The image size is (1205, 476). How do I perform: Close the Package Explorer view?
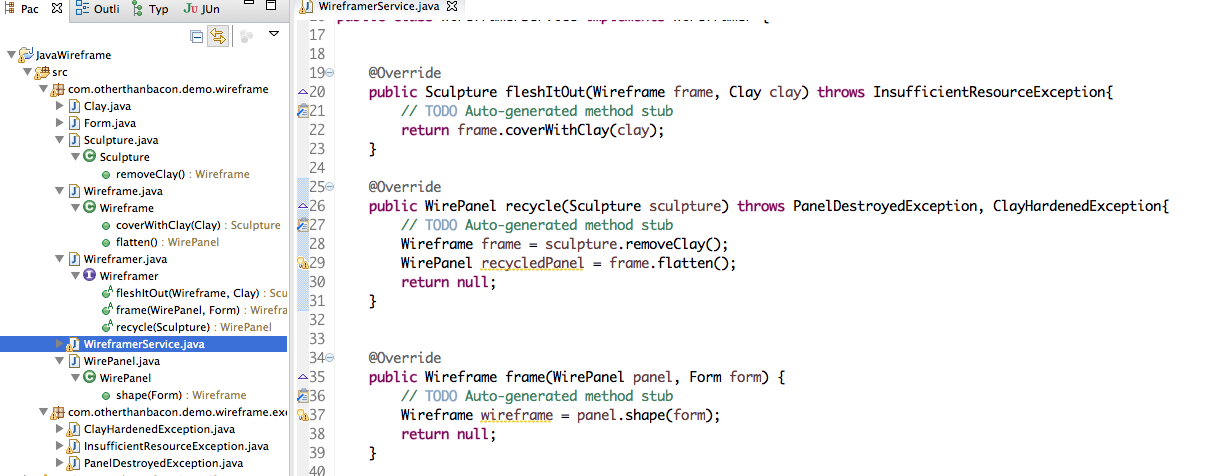(55, 9)
